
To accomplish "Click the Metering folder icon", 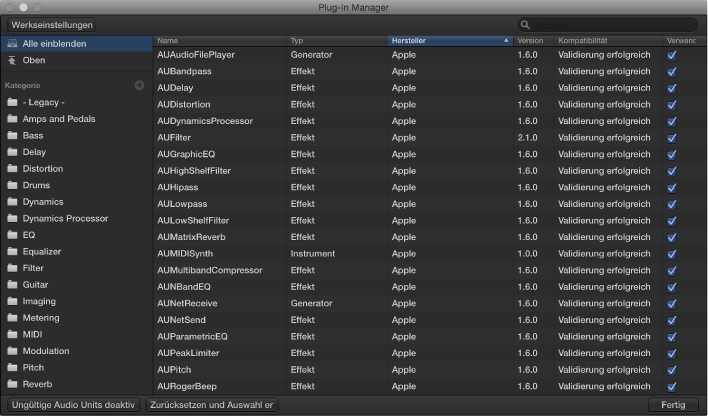I will click(12, 318).
